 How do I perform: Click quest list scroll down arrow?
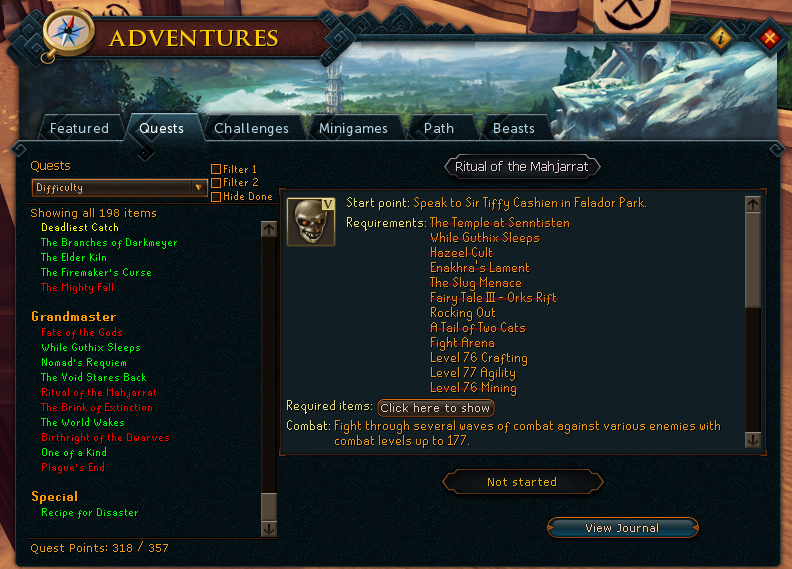coord(269,529)
